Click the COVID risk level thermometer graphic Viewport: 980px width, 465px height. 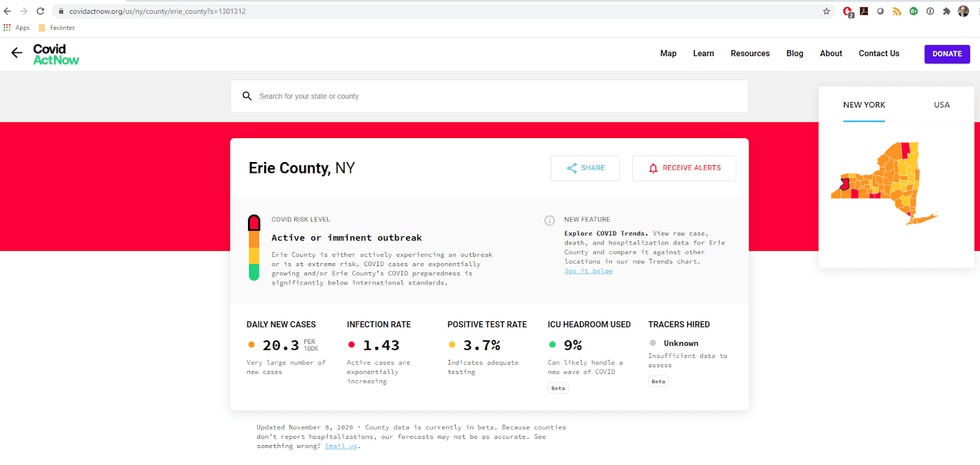tap(254, 248)
